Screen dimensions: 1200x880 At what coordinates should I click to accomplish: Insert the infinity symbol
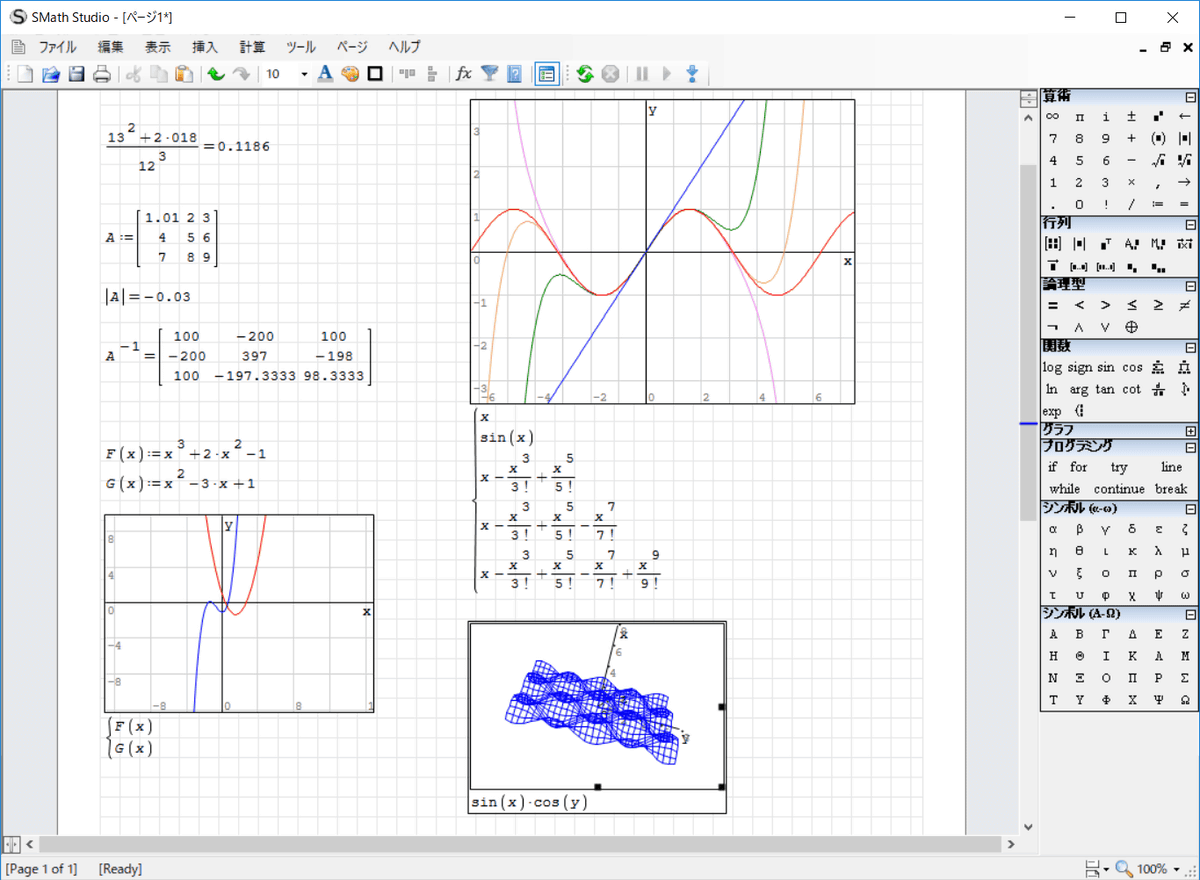pos(1052,116)
